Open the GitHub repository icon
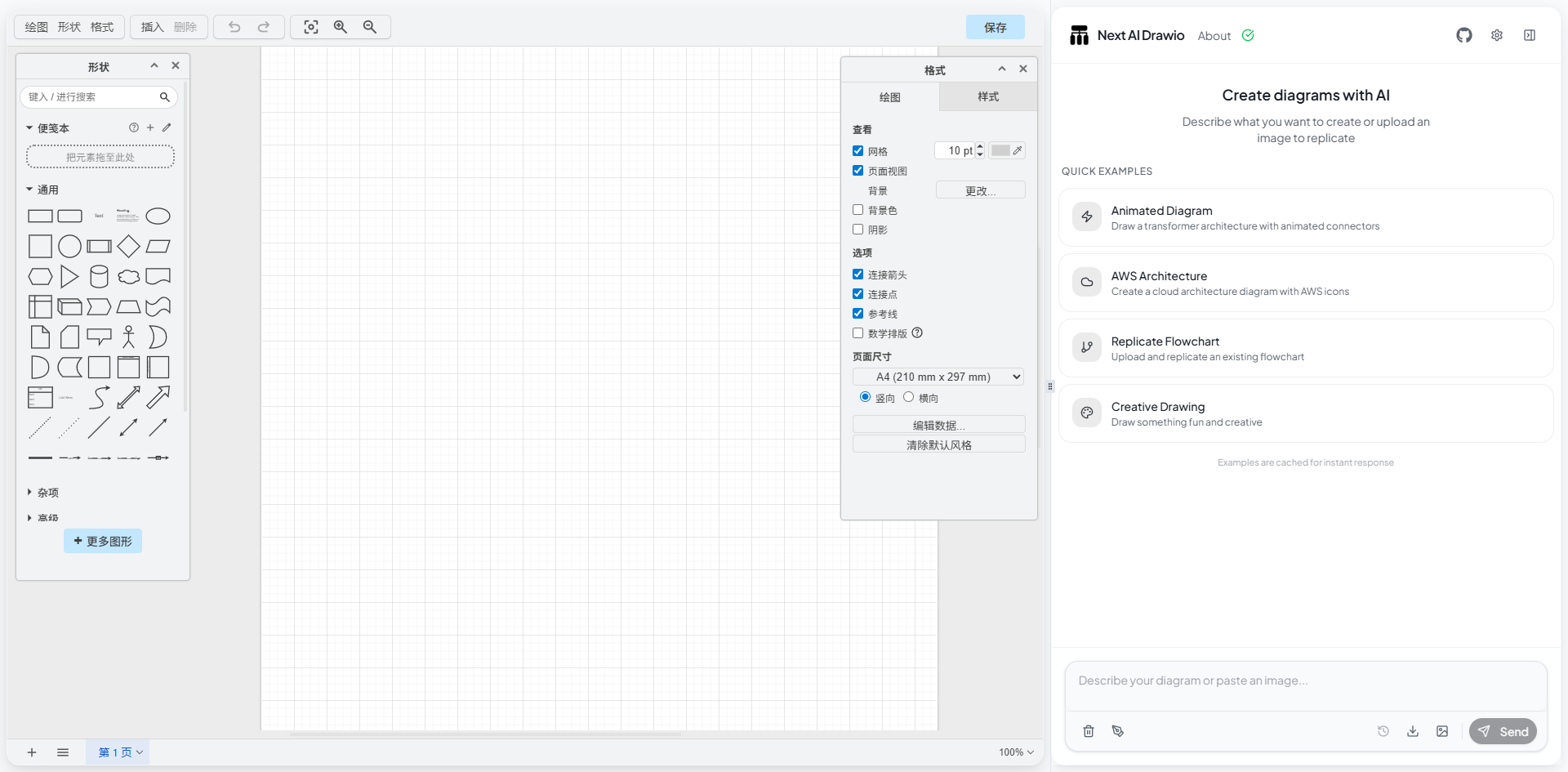 [1463, 35]
